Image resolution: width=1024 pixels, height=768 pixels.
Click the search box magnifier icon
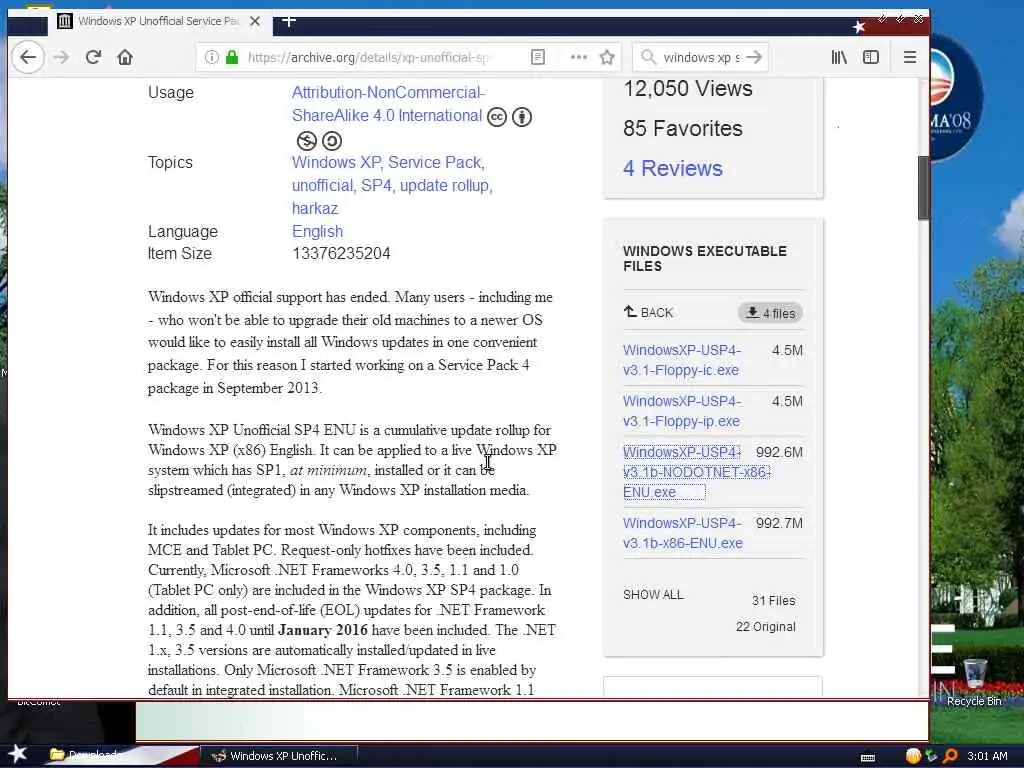[648, 57]
